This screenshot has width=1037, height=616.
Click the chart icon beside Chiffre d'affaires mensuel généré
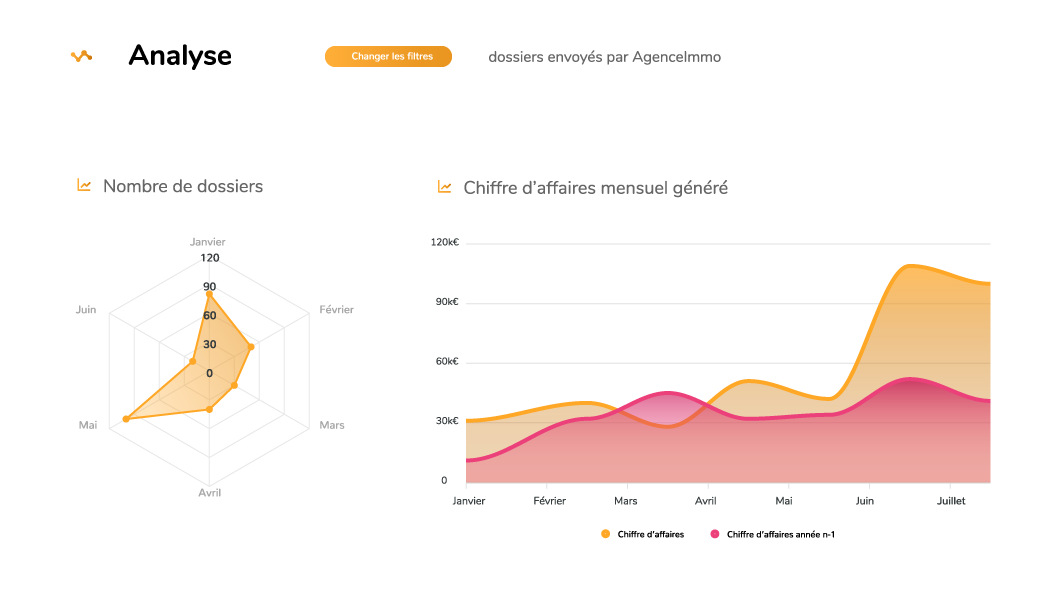pyautogui.click(x=444, y=187)
